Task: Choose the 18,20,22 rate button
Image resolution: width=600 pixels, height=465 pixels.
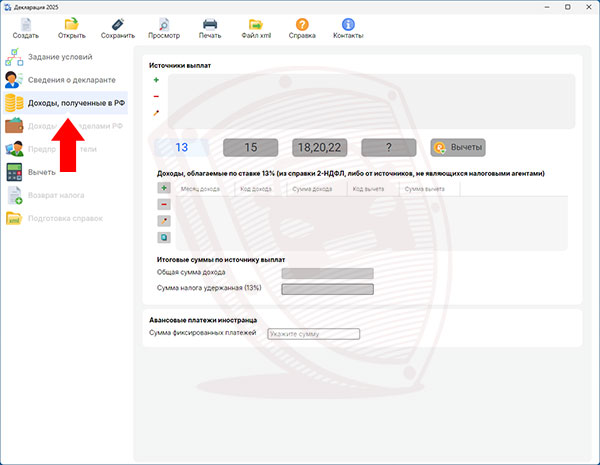Action: [x=319, y=147]
